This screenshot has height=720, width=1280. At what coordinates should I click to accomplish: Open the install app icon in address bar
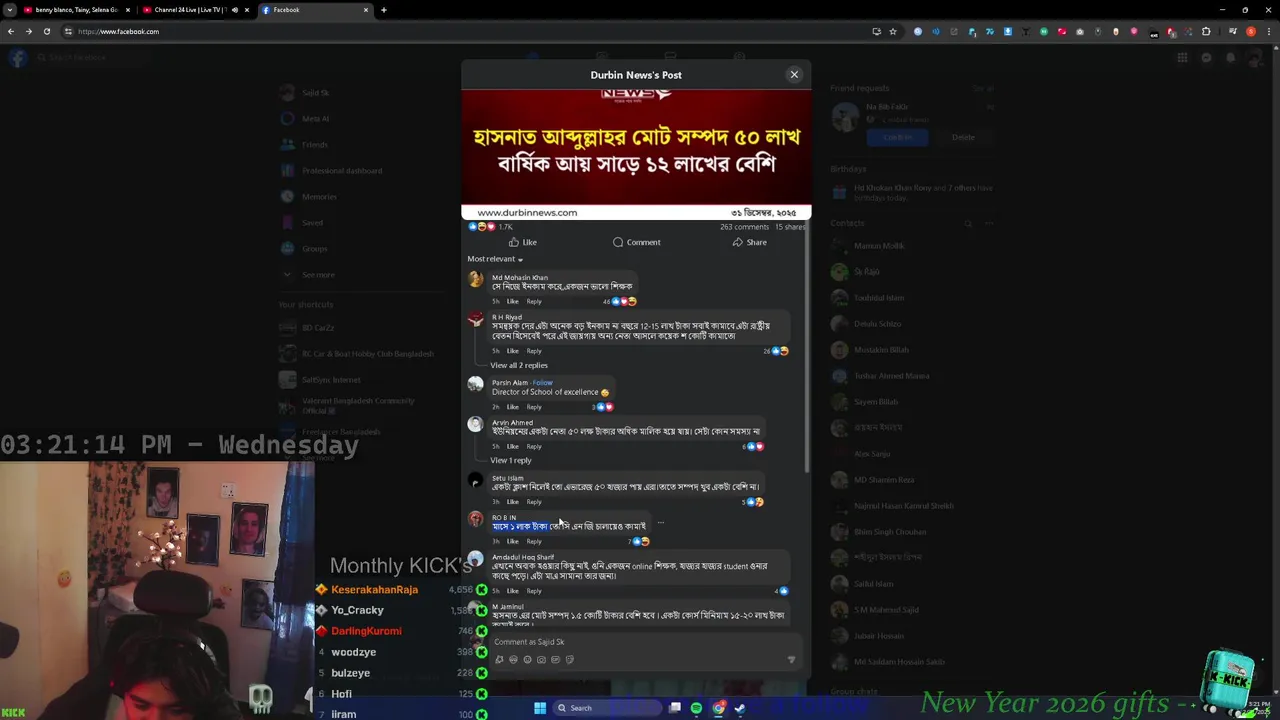[877, 31]
